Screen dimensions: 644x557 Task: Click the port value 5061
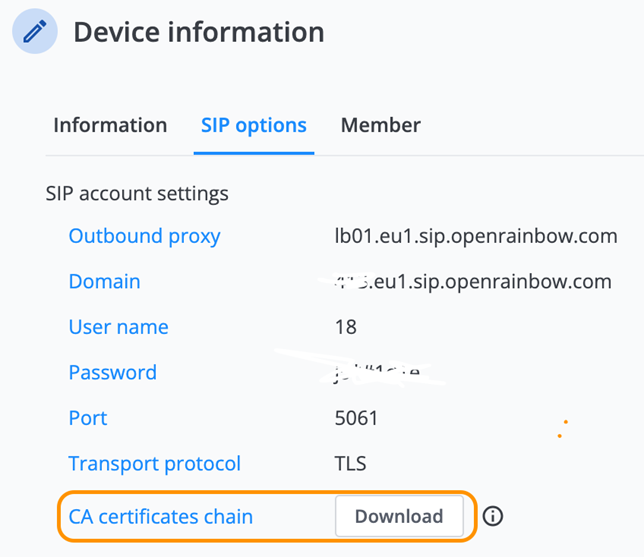[x=356, y=418]
